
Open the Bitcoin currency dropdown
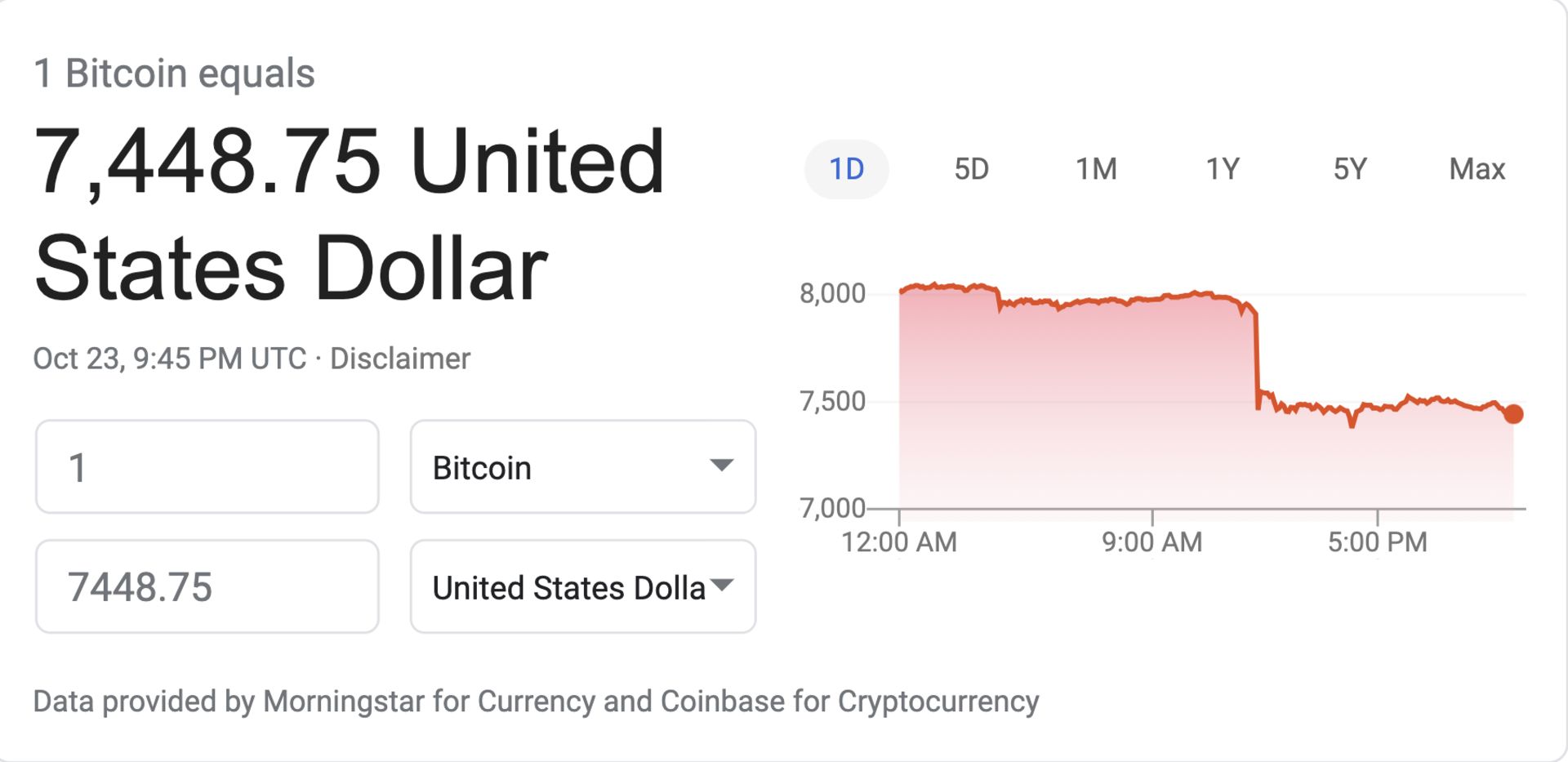pos(582,466)
